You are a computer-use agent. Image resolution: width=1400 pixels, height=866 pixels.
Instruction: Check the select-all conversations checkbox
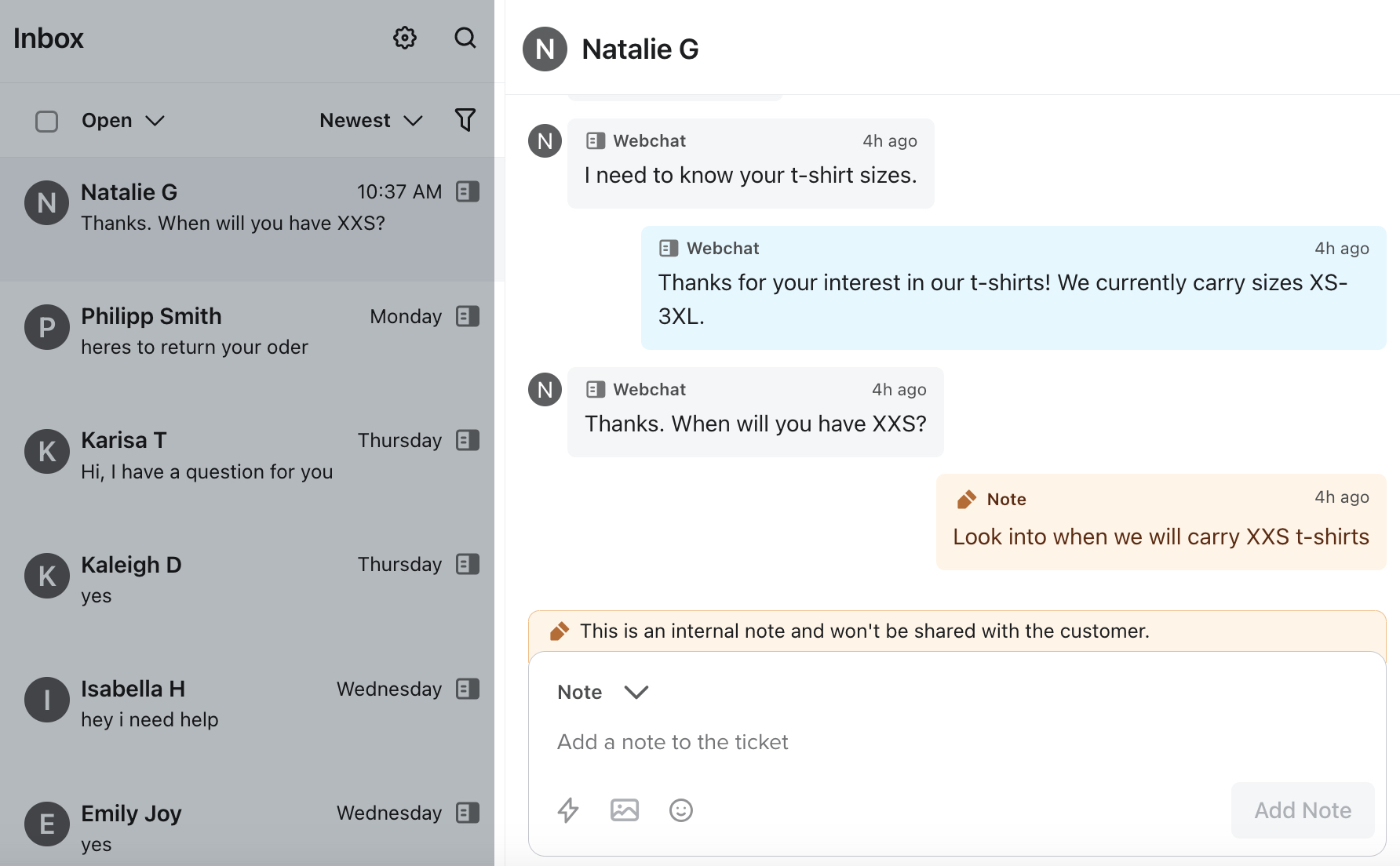coord(46,121)
